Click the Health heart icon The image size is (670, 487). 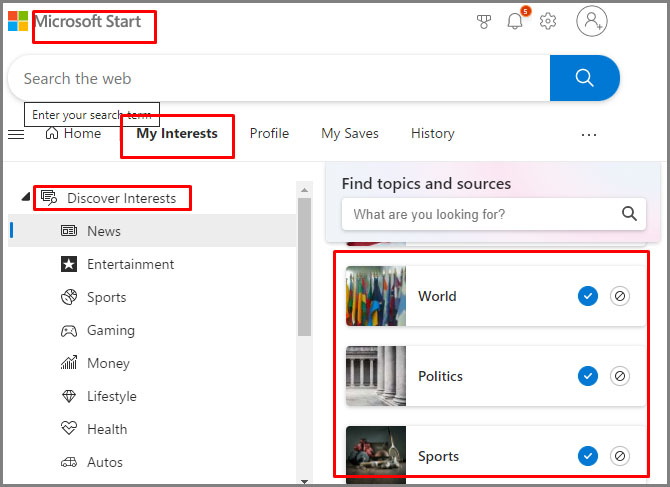[69, 428]
